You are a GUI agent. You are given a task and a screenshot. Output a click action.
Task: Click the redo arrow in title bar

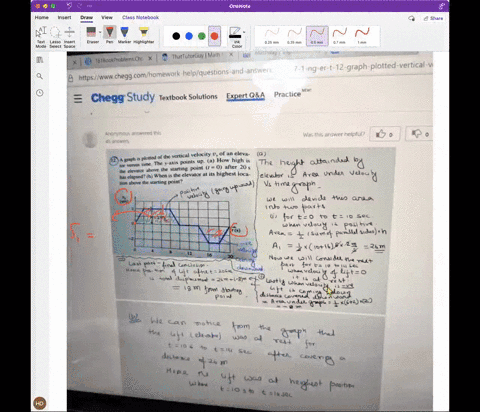pos(80,6)
